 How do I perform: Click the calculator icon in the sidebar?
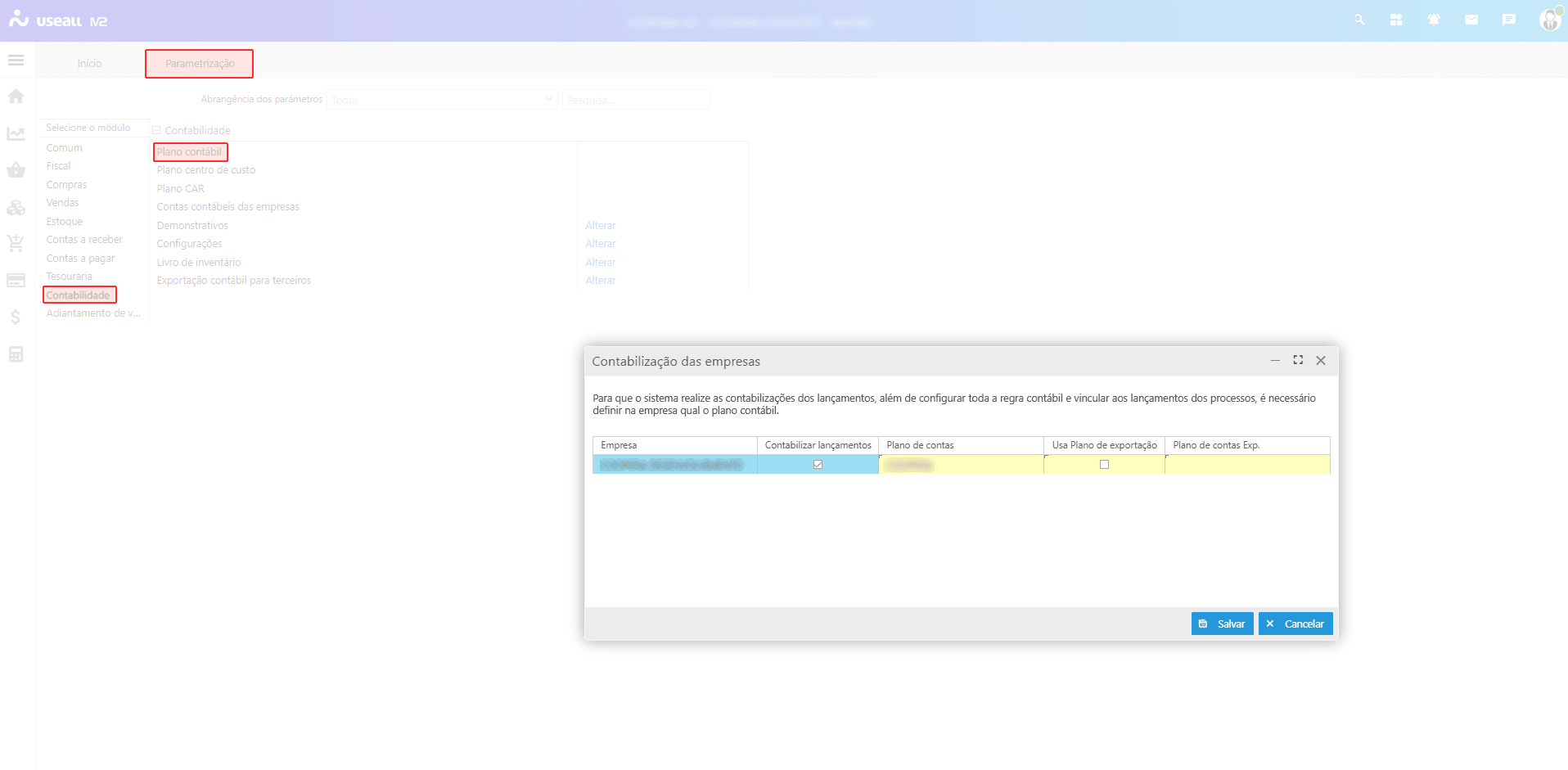tap(16, 354)
